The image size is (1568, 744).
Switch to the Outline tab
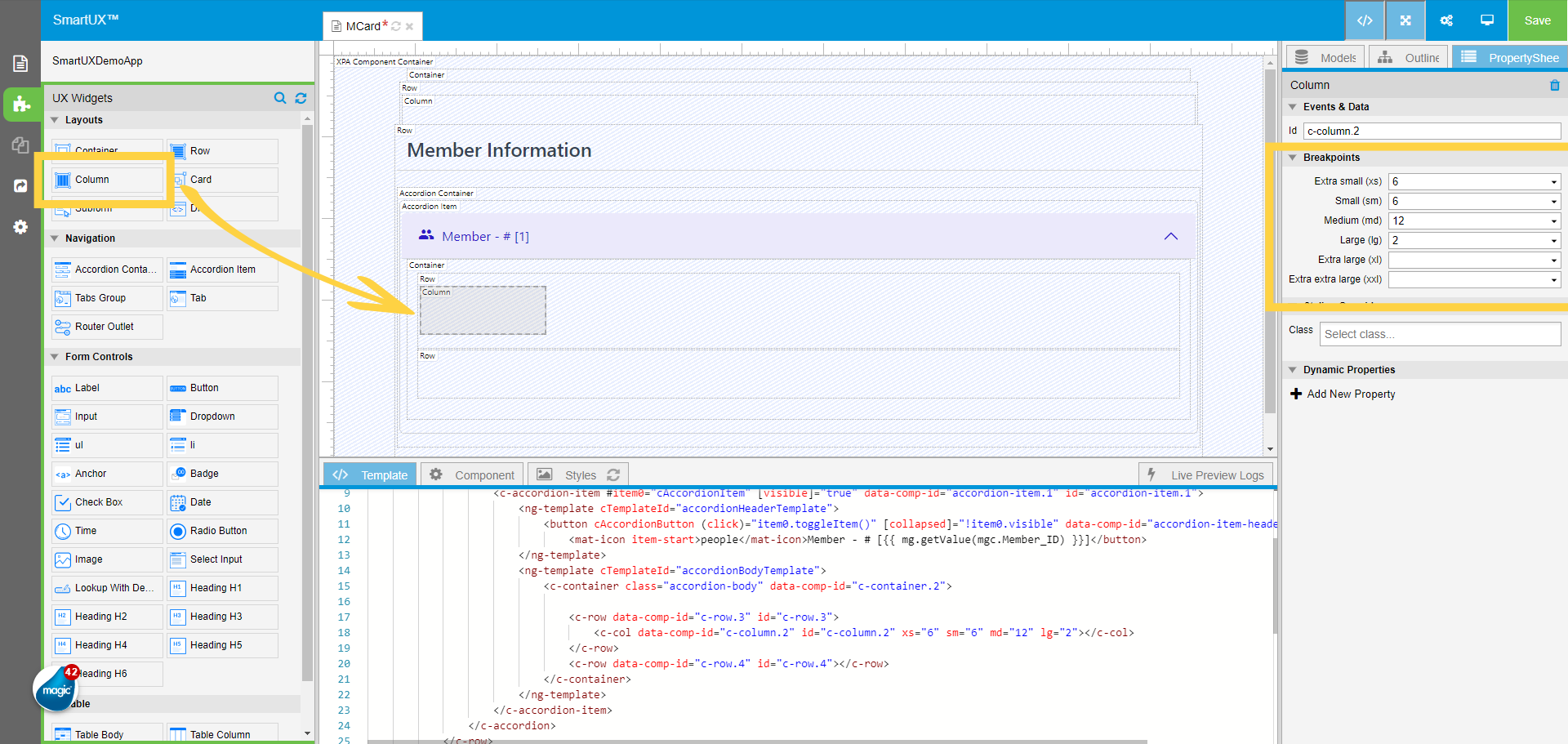(1409, 58)
